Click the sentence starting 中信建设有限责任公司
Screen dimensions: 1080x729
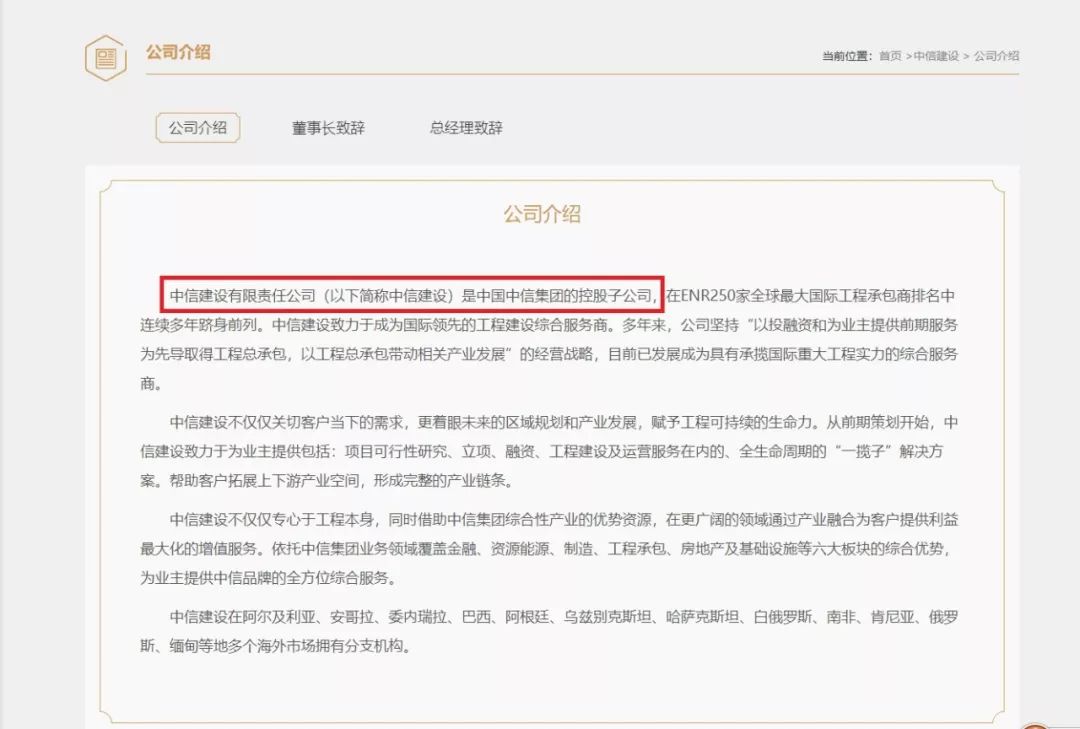[x=412, y=296]
